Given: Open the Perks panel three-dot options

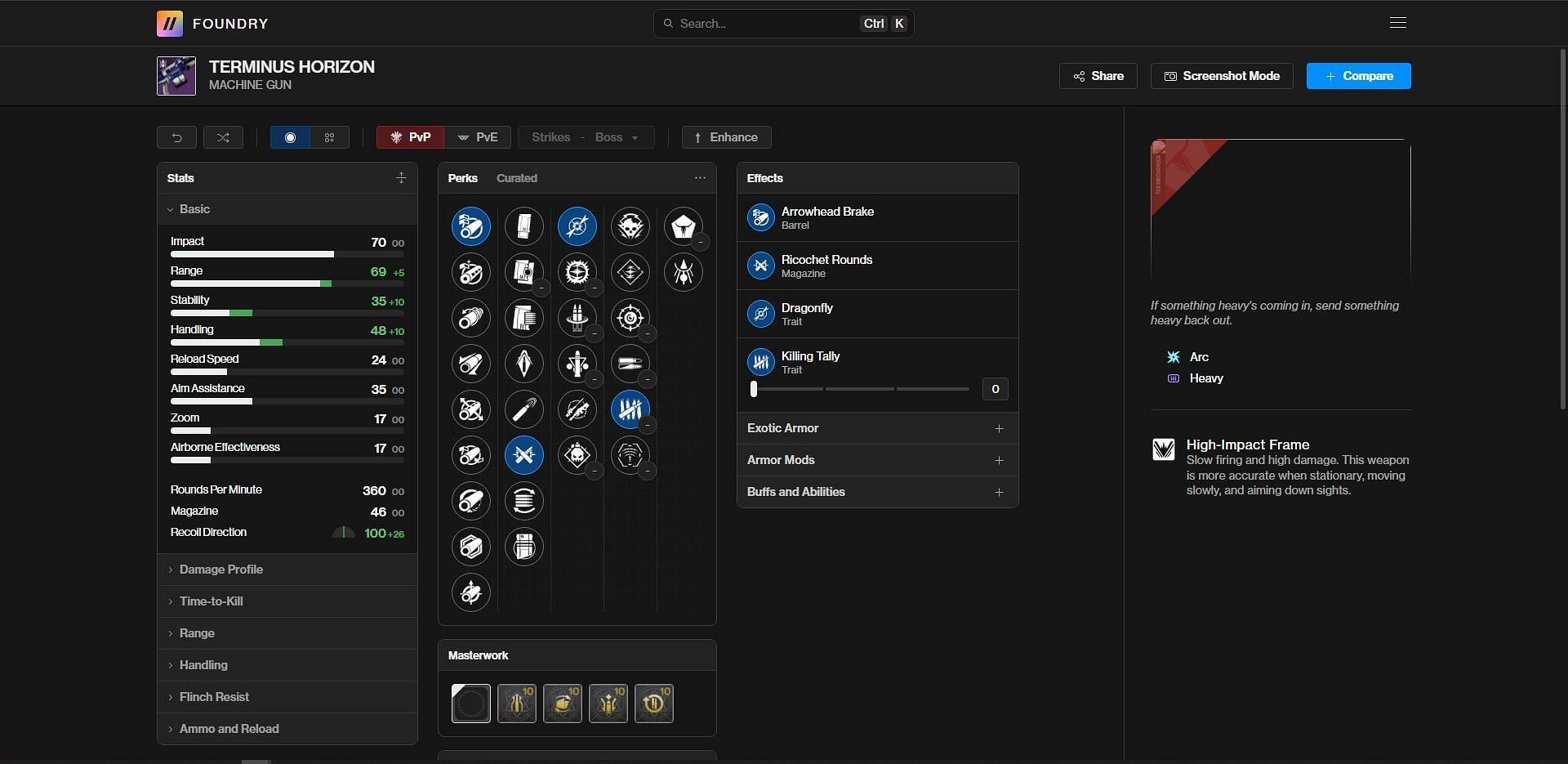Looking at the screenshot, I should click(700, 178).
